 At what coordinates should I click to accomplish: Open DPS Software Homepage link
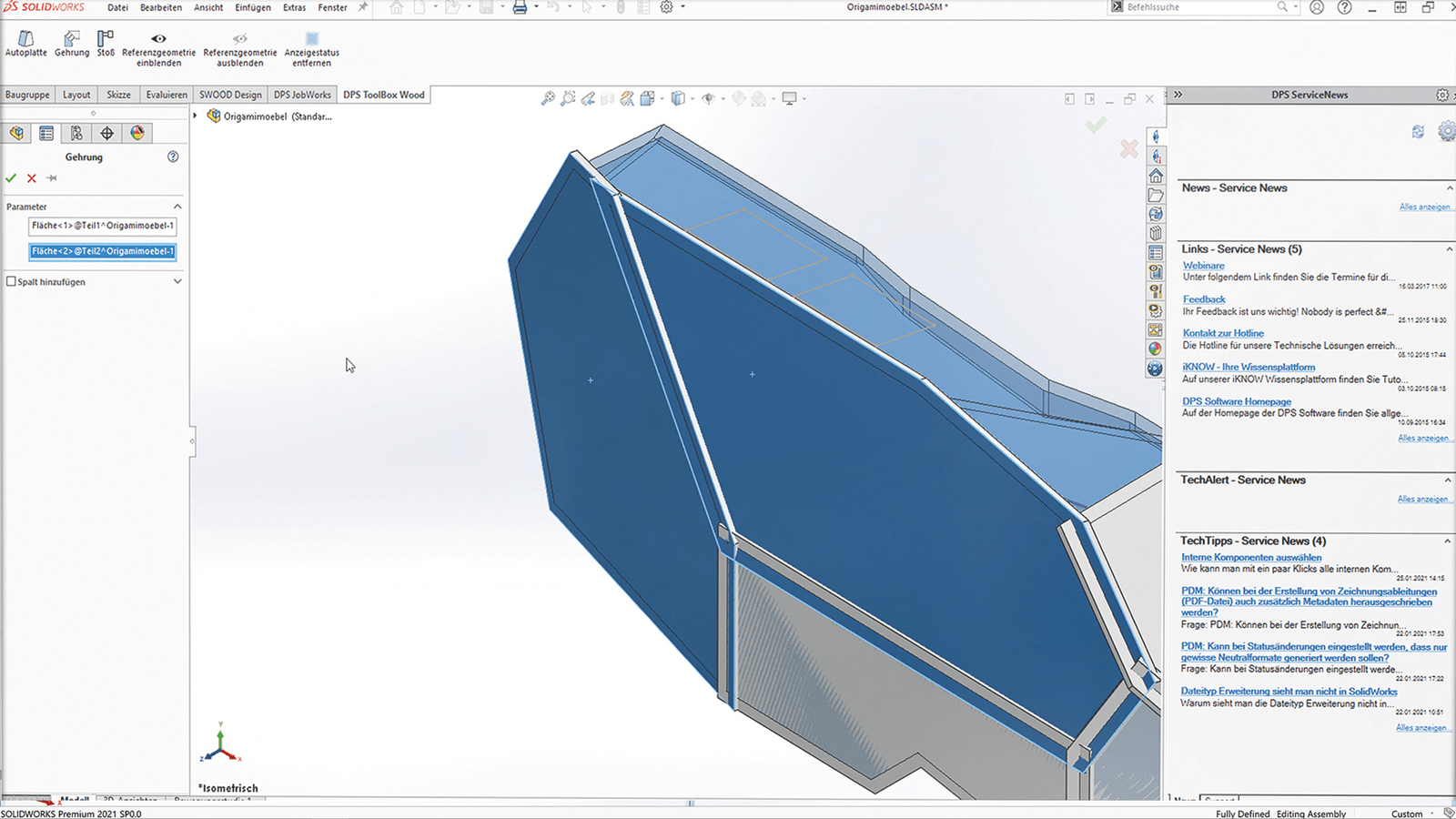[1236, 401]
